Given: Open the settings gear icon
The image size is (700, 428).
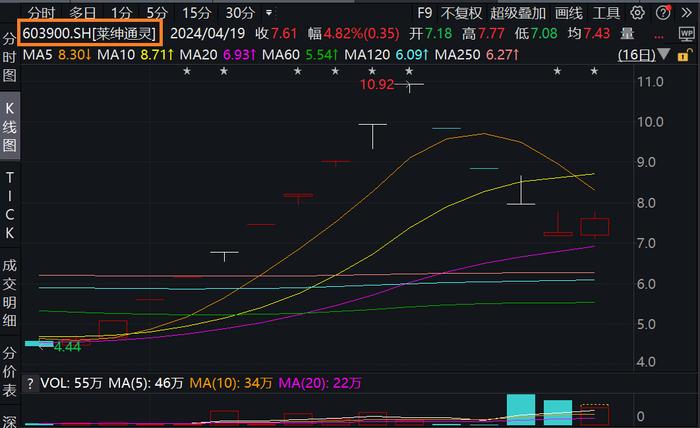Looking at the screenshot, I should [638, 13].
